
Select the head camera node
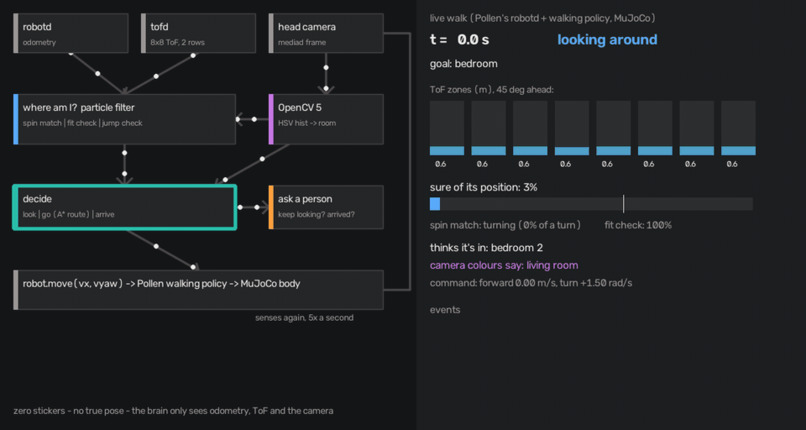(x=326, y=33)
